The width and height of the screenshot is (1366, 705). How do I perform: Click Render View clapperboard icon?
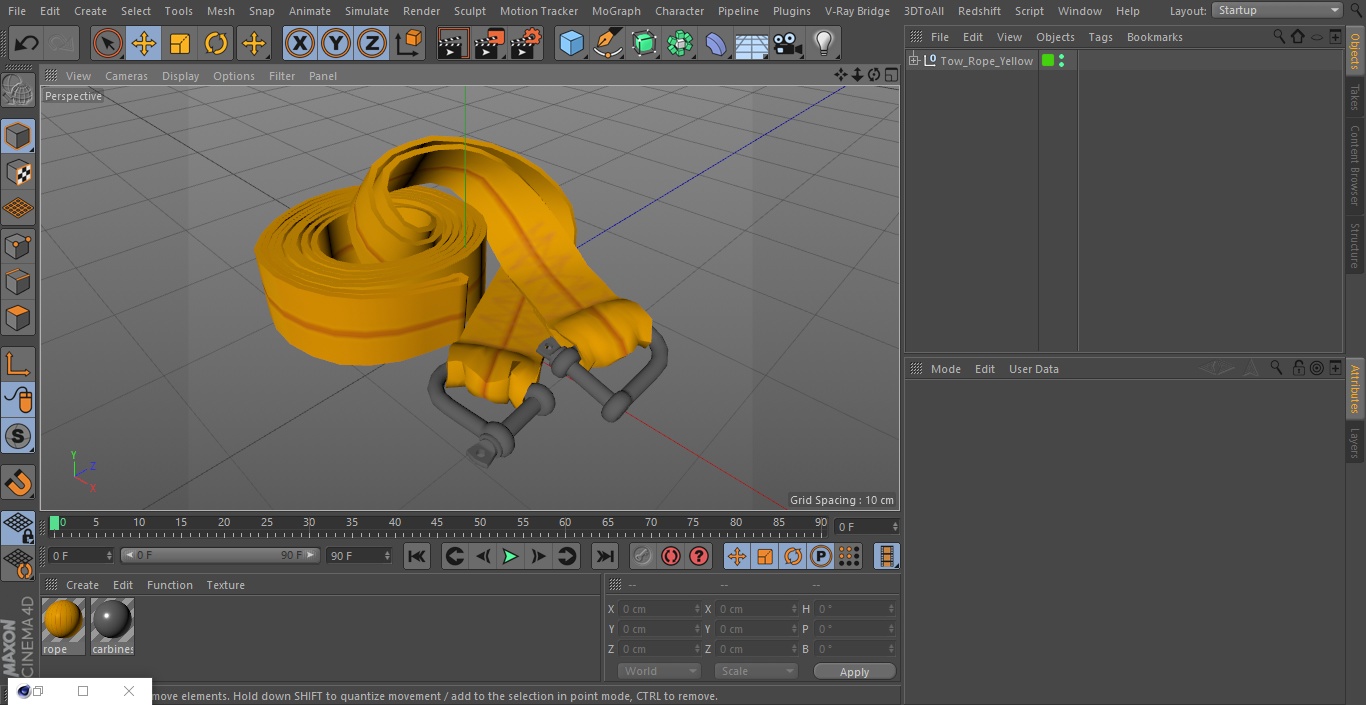pos(453,43)
